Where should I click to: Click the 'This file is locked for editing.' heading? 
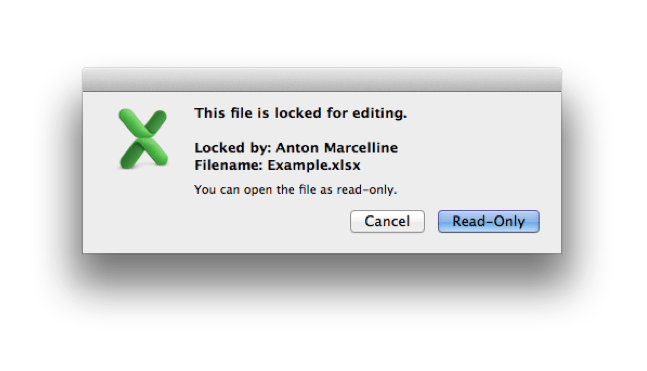tap(300, 113)
